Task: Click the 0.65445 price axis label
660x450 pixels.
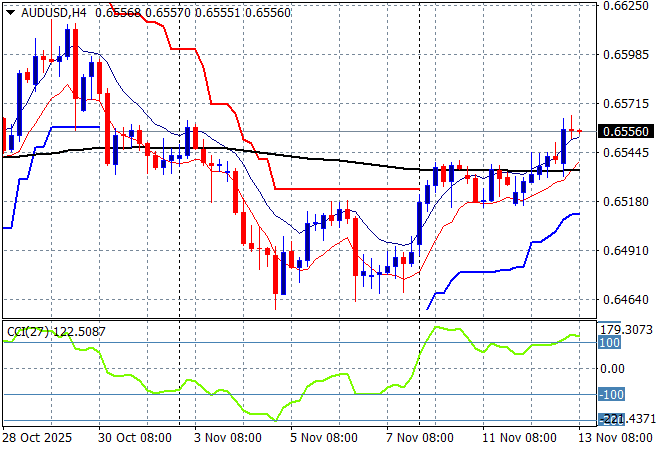Action: [x=626, y=152]
